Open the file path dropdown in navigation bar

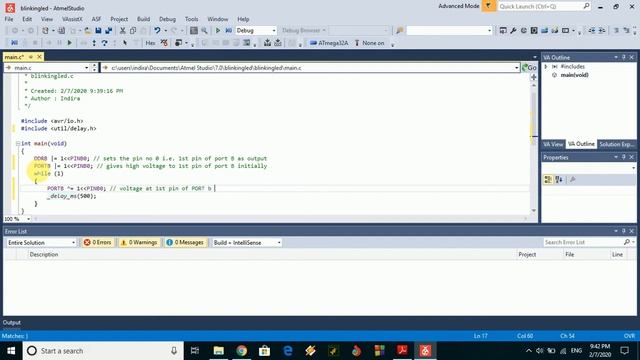[516, 68]
